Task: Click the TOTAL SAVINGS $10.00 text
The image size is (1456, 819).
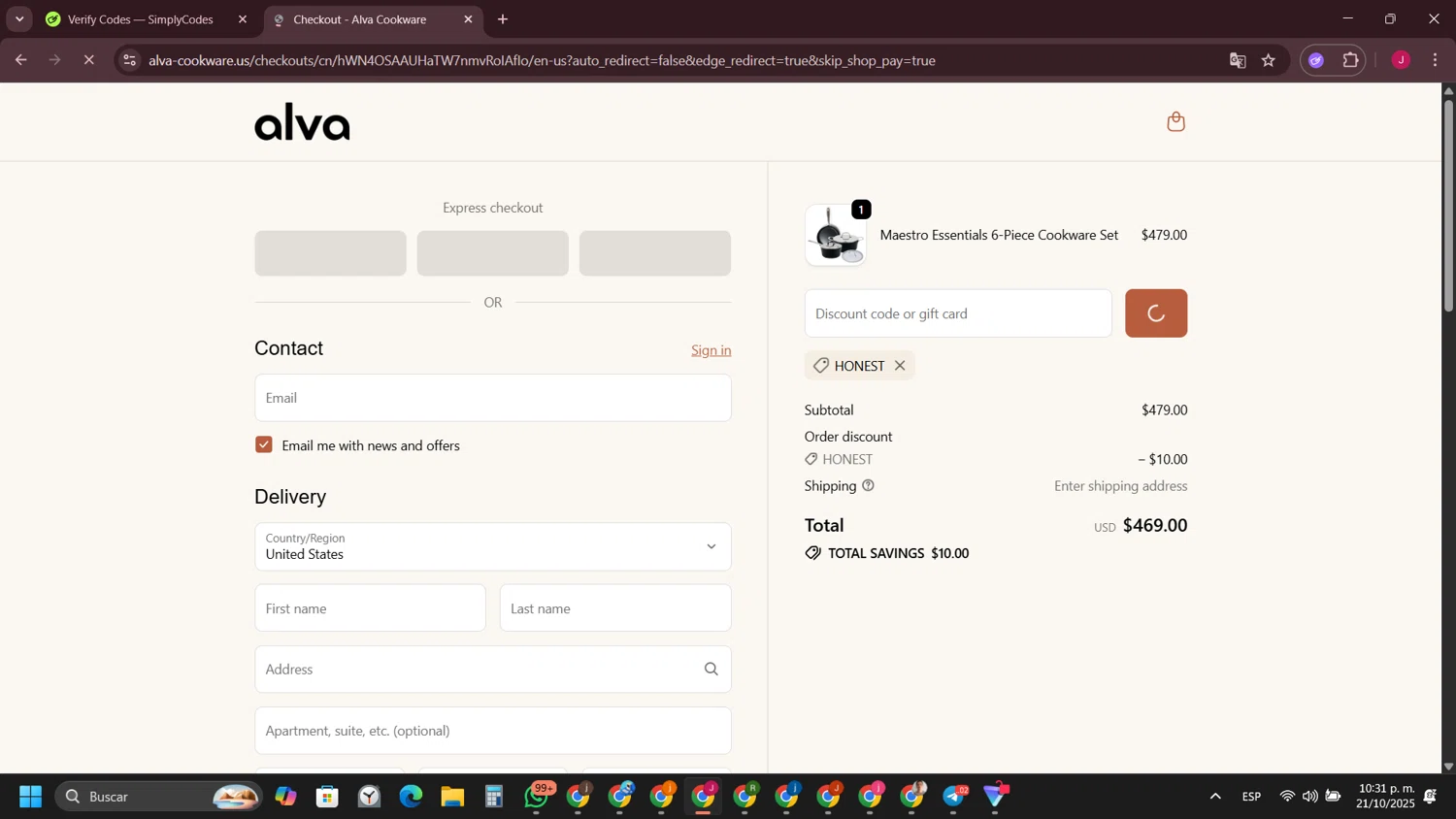Action: (898, 553)
